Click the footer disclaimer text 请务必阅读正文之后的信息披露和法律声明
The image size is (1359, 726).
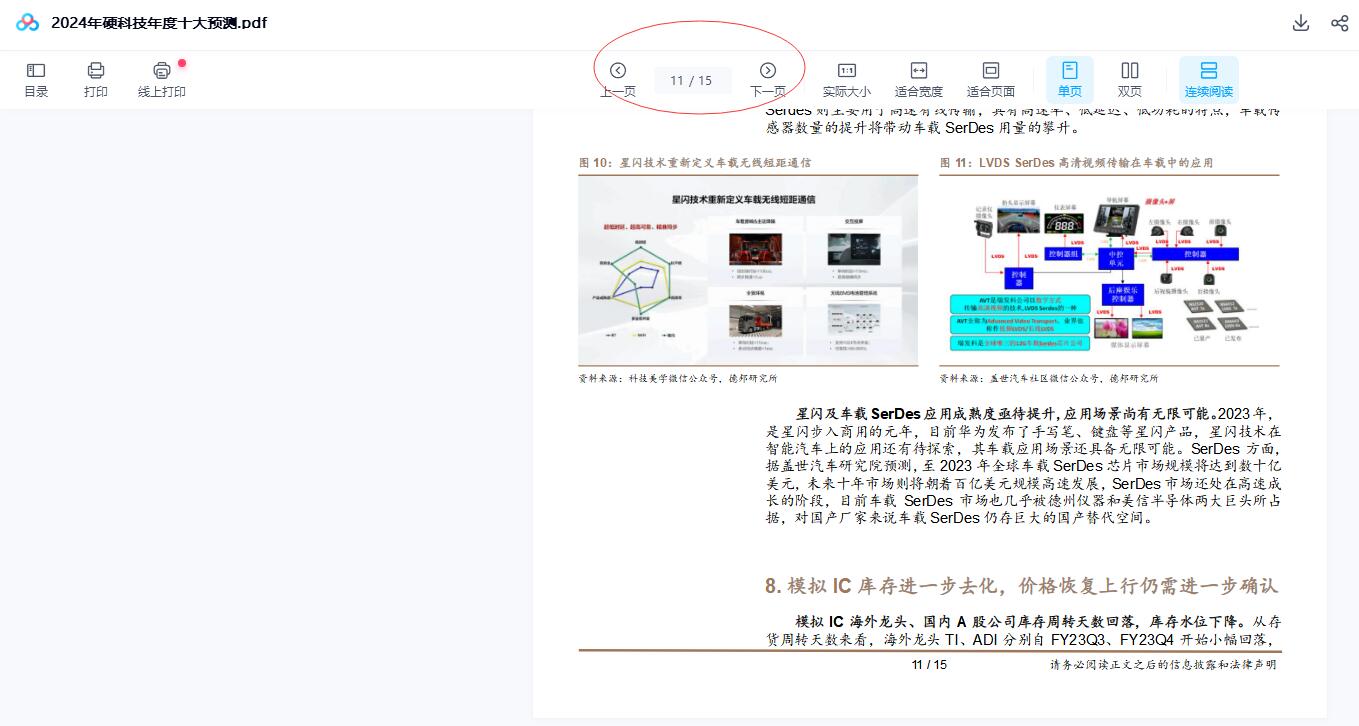coord(1163,665)
